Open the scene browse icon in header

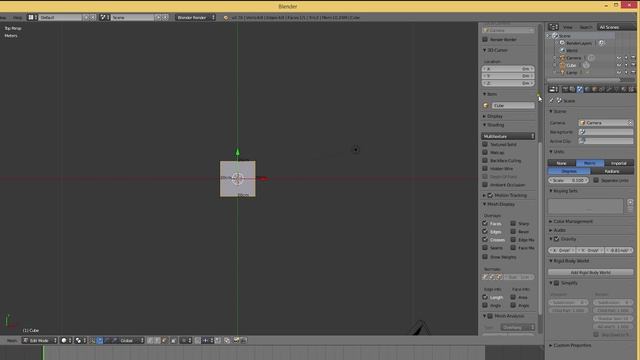pyautogui.click(x=104, y=18)
